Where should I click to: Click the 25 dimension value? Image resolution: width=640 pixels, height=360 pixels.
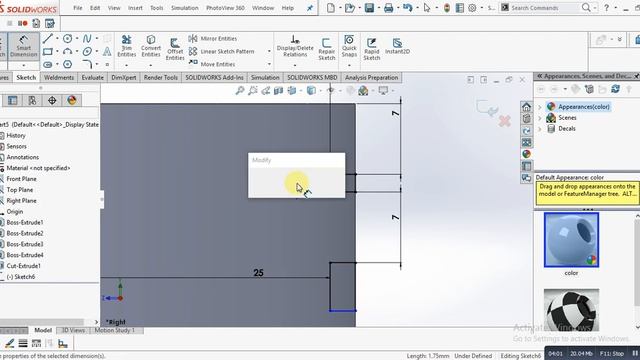click(258, 273)
